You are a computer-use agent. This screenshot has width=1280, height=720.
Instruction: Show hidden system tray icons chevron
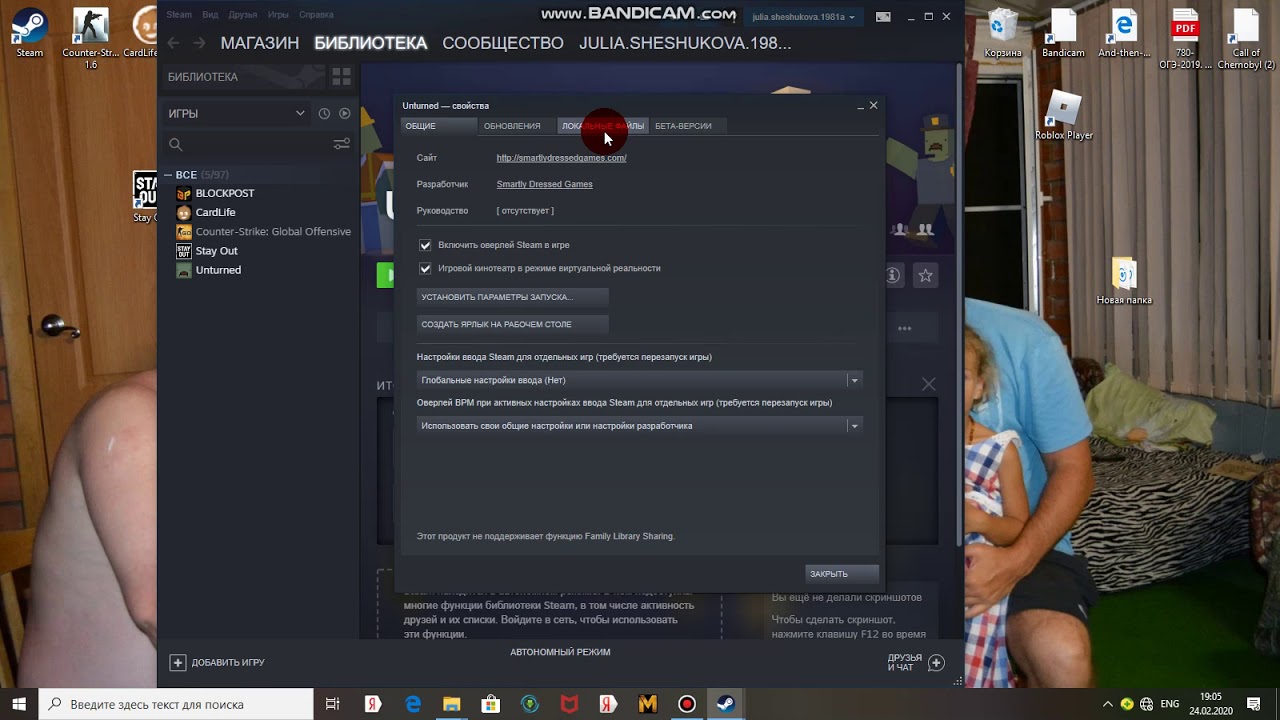(1107, 704)
